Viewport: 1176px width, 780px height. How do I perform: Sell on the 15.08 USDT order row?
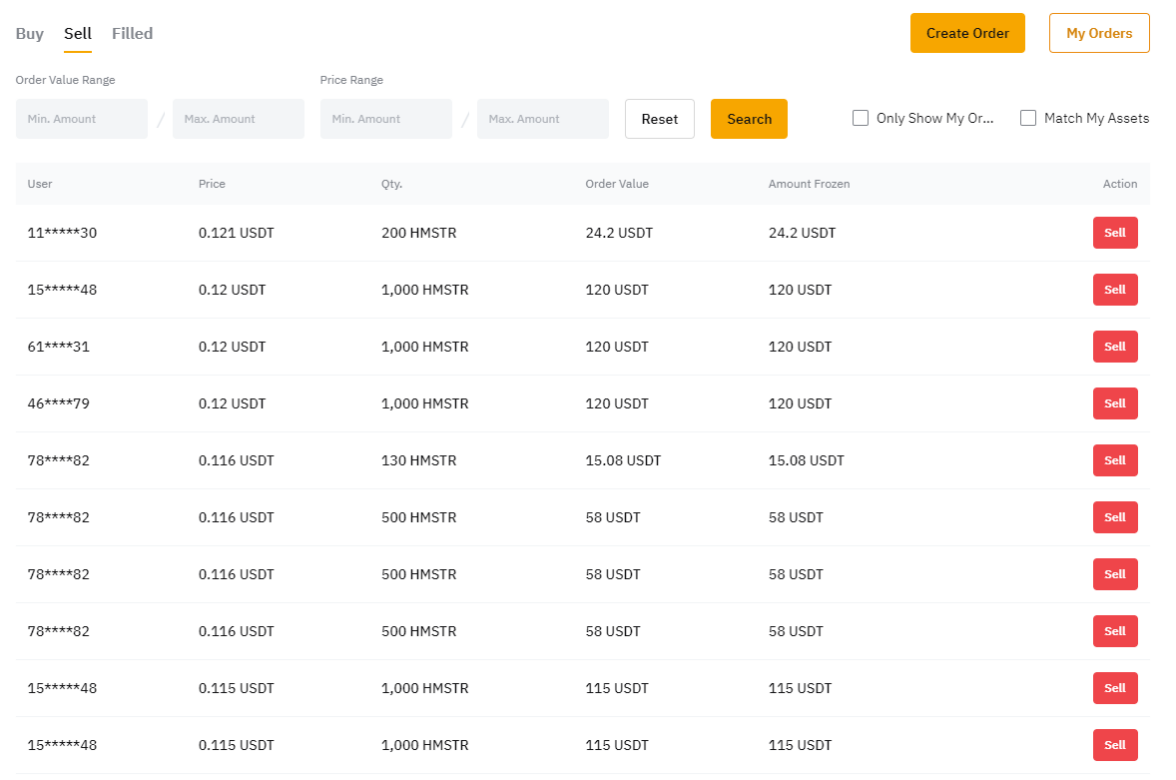click(x=1114, y=461)
